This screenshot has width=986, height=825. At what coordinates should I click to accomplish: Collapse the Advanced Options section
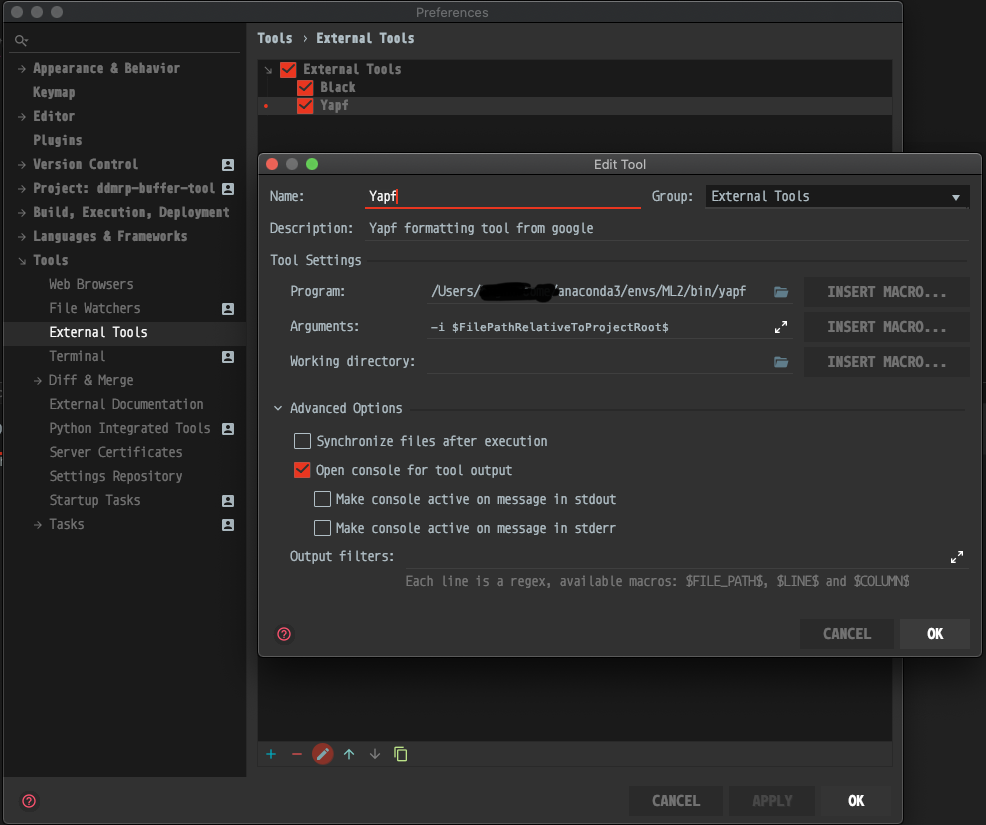click(x=278, y=408)
